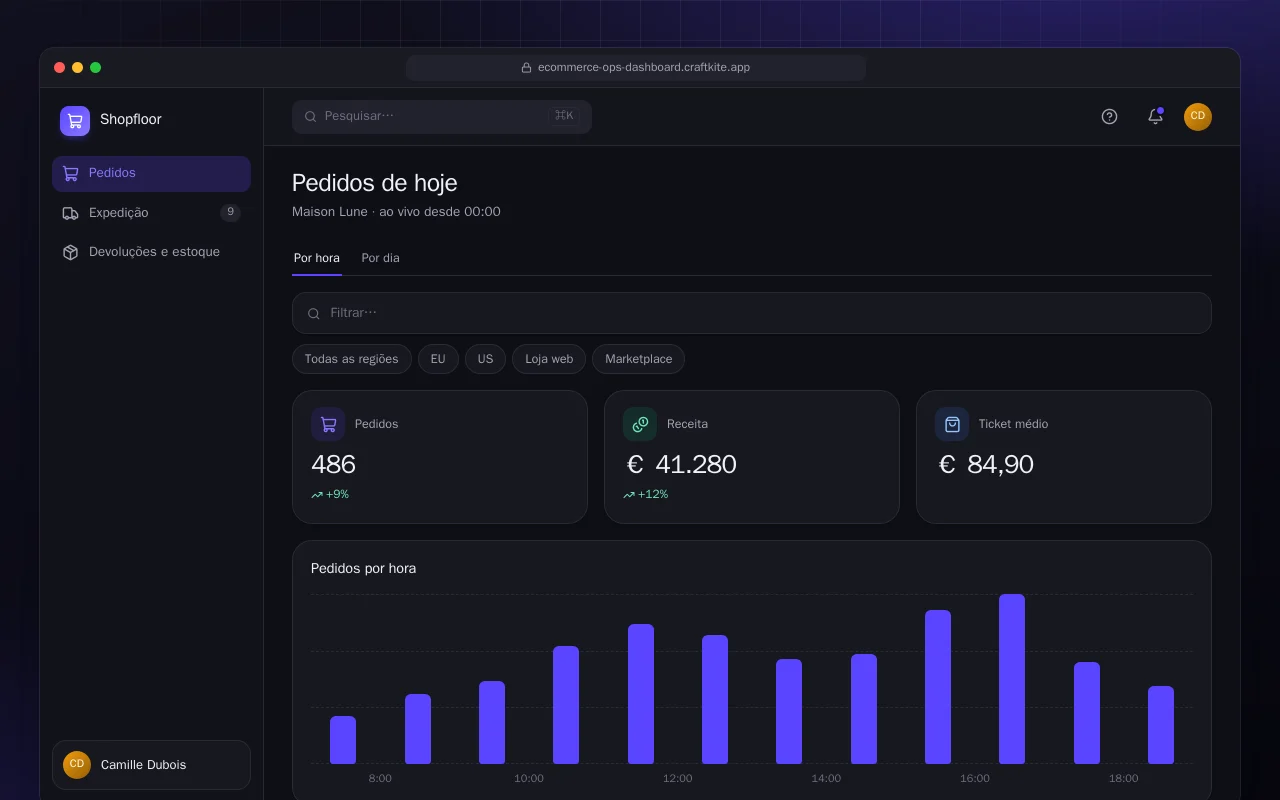Open the notifications bell icon
Viewport: 1280px width, 800px height.
[1155, 116]
